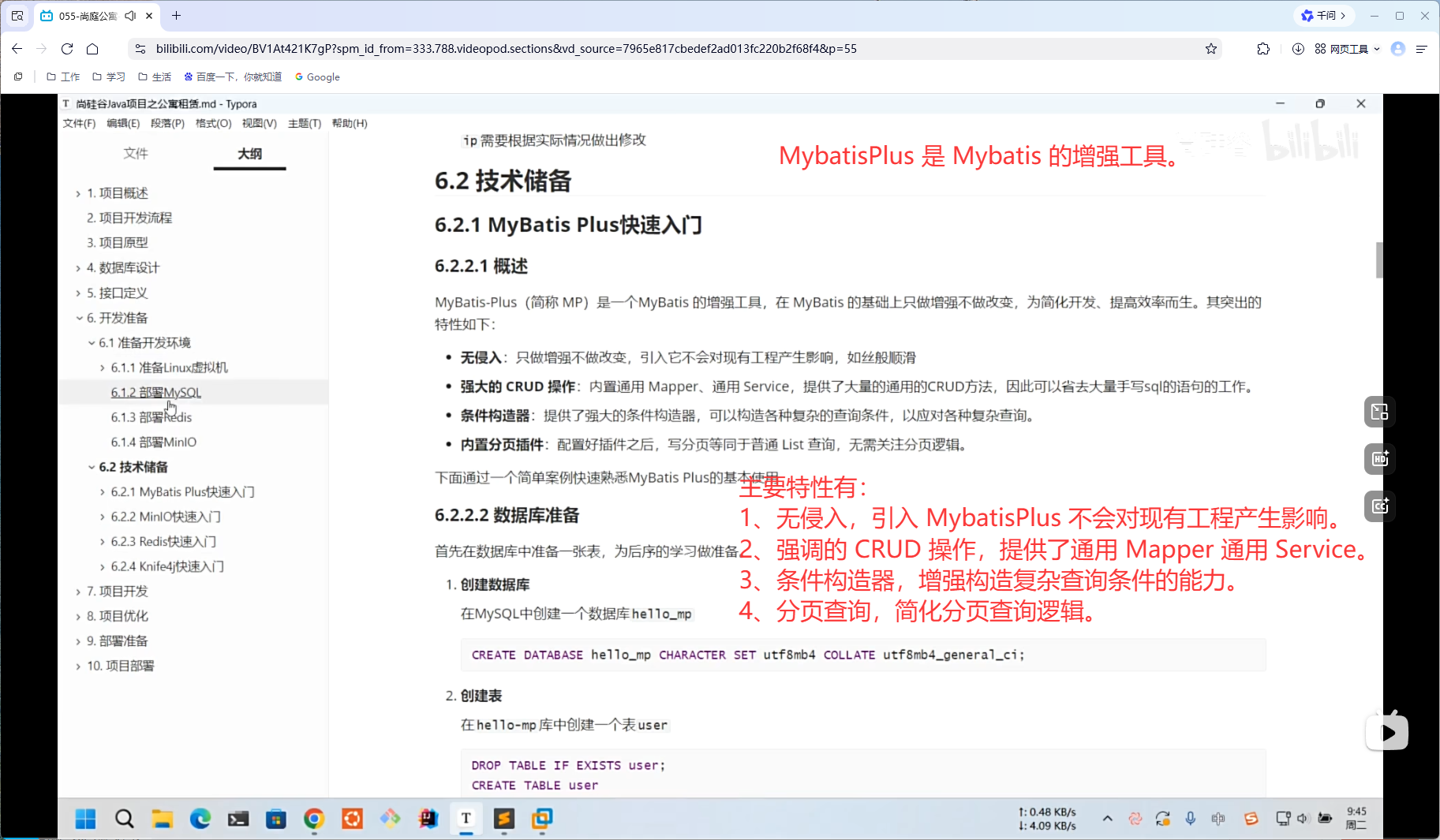The image size is (1440, 840).
Task: Open Typora 文件(F) menu
Action: coord(79,123)
